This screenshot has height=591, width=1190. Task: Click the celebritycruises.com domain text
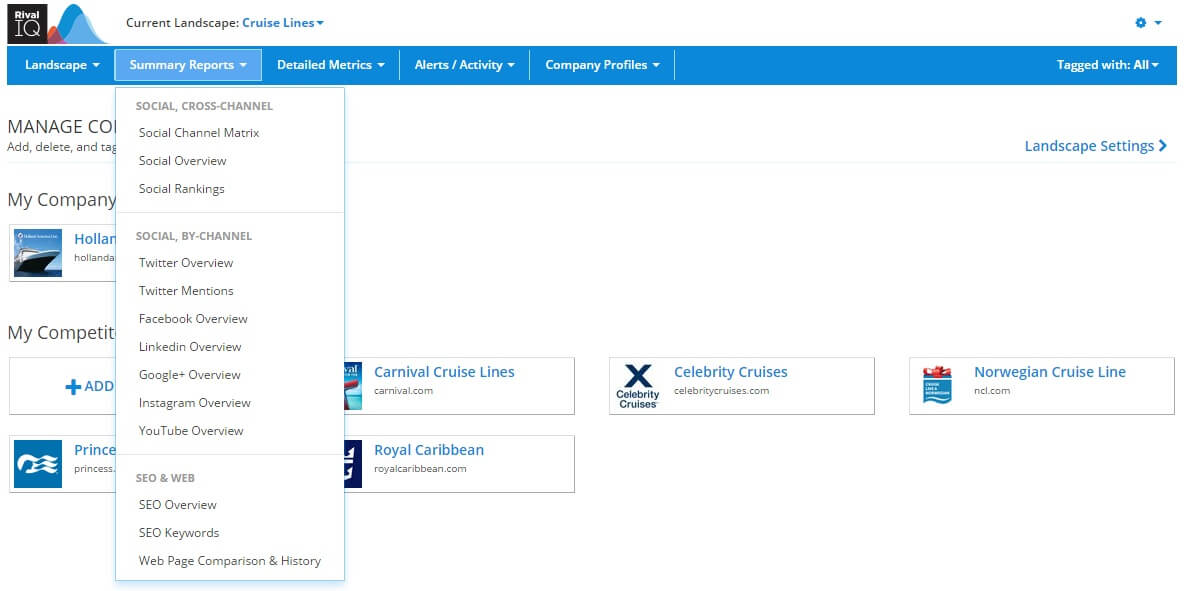coord(722,391)
